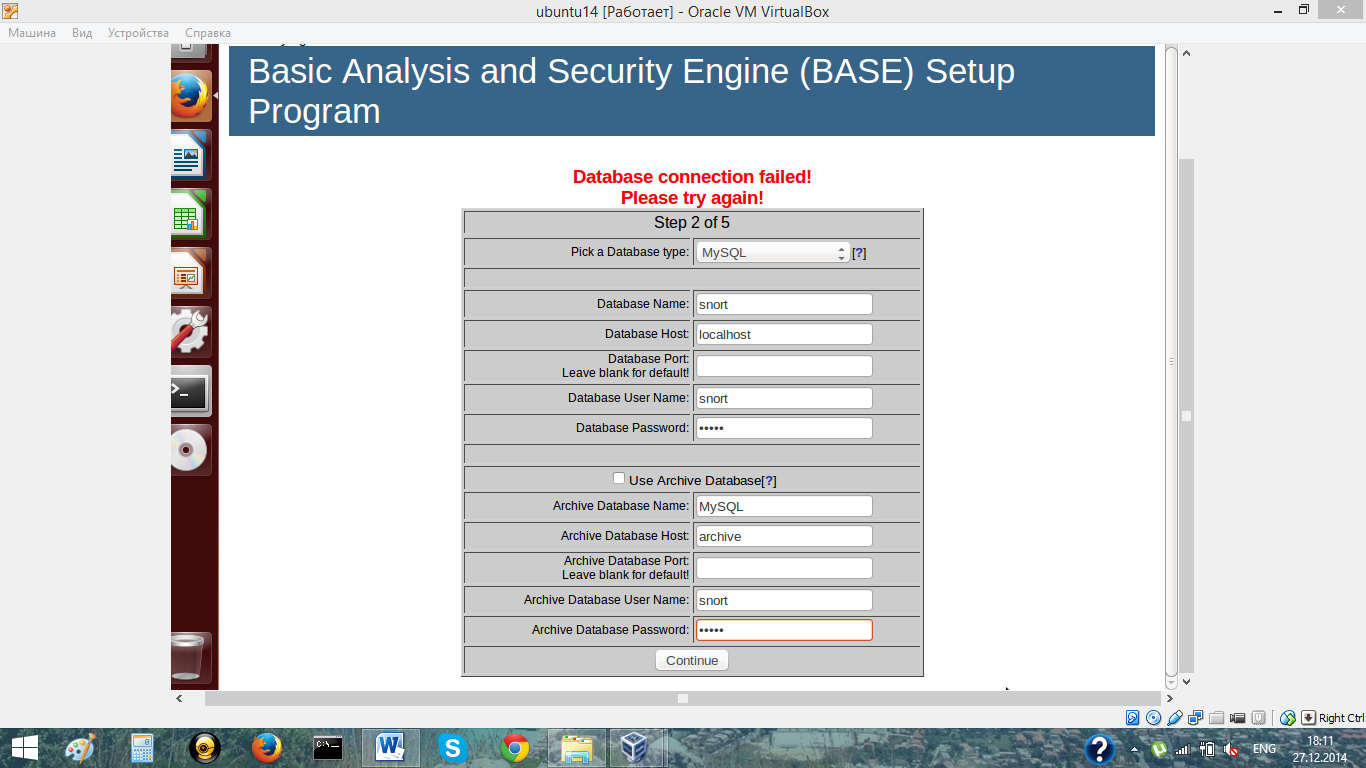Click VirtualBox shared folders status icon
This screenshot has width=1366, height=768.
point(1217,718)
